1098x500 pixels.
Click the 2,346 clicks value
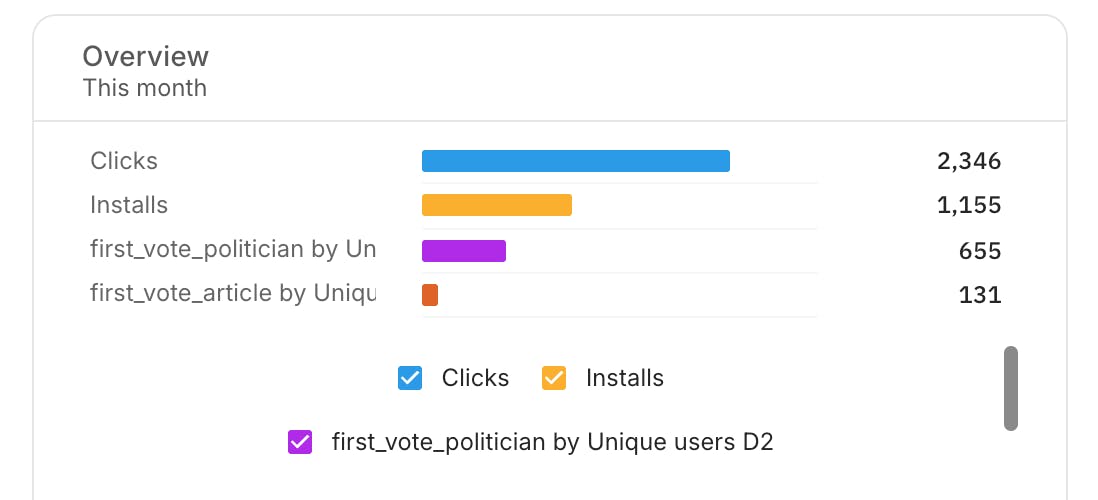969,162
